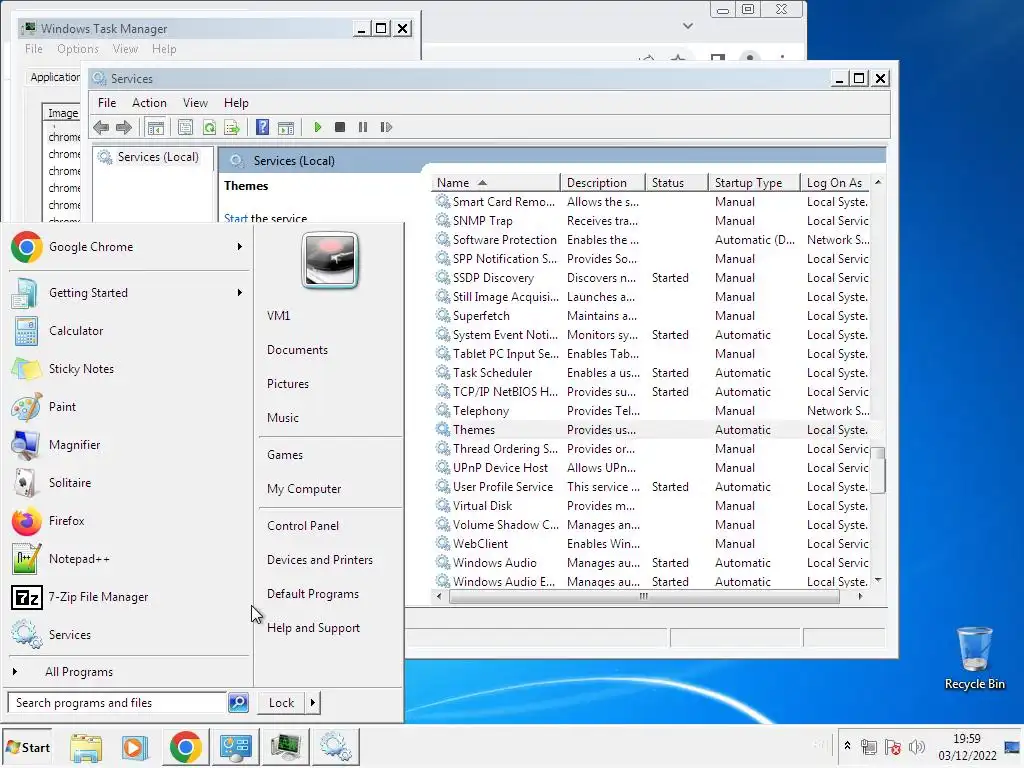Open Devices and Printers from Start menu
The width and height of the screenshot is (1024, 768).
click(x=320, y=560)
